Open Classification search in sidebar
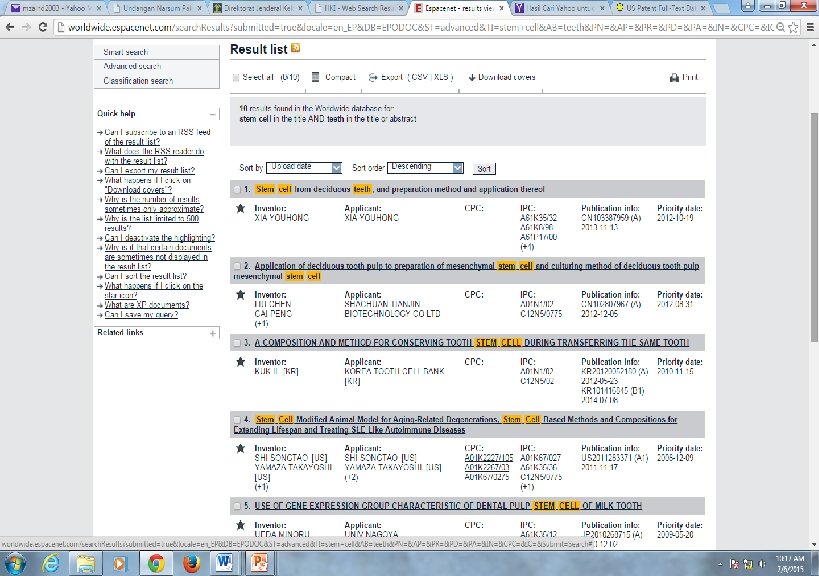Screen dimensions: 819x576 coord(138,81)
